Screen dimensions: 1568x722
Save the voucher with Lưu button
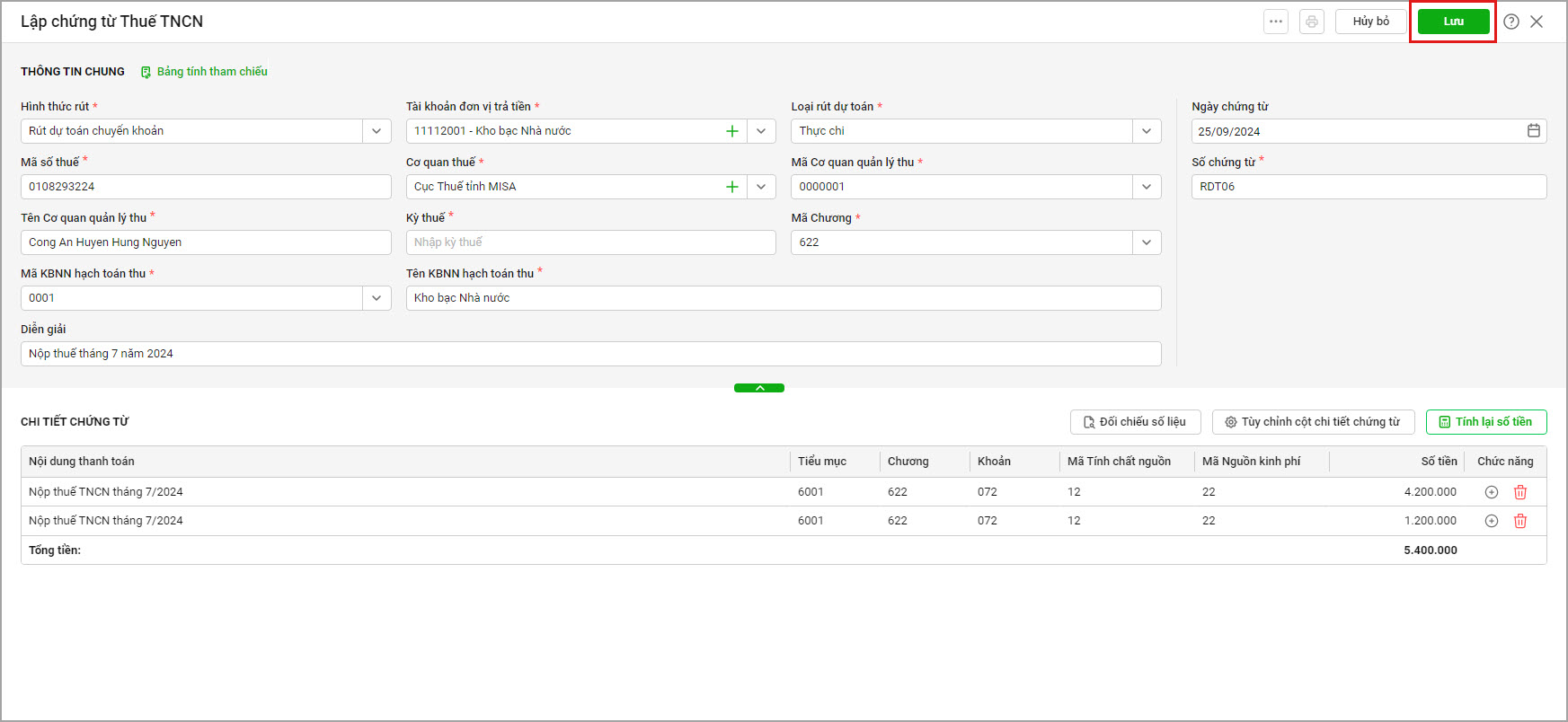(x=1453, y=22)
